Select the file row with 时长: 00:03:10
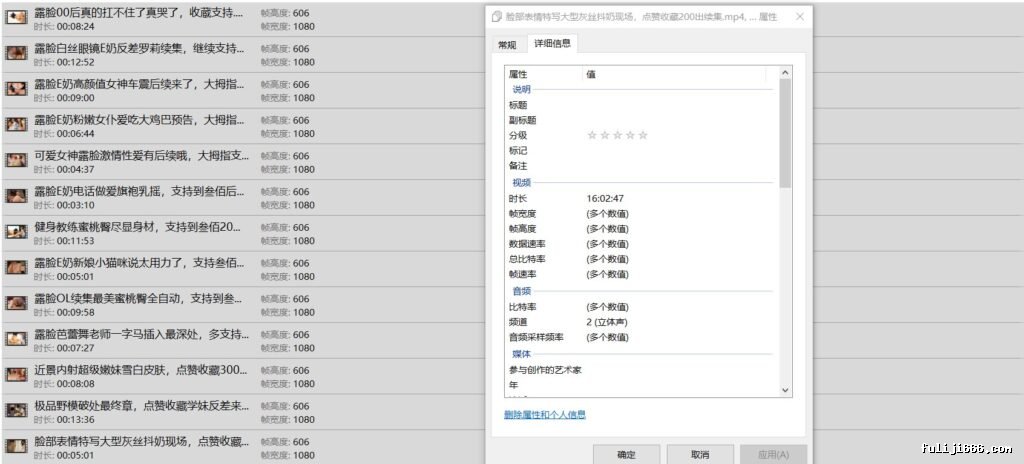Image resolution: width=1024 pixels, height=464 pixels. [242, 198]
